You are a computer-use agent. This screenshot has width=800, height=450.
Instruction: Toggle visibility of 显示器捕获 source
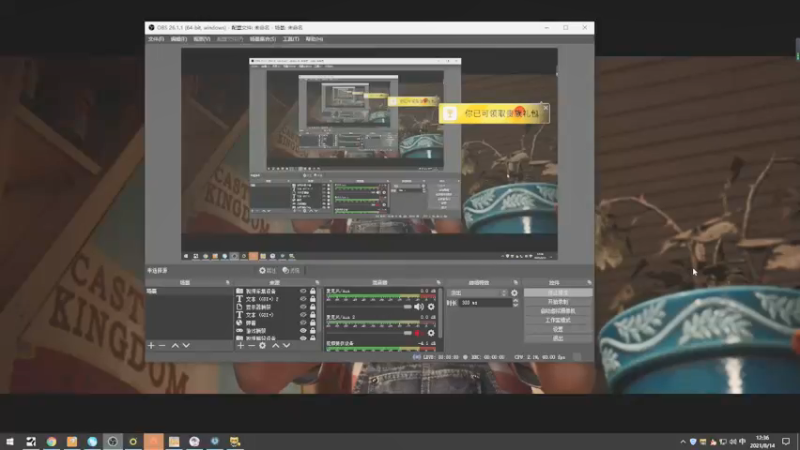(x=303, y=307)
